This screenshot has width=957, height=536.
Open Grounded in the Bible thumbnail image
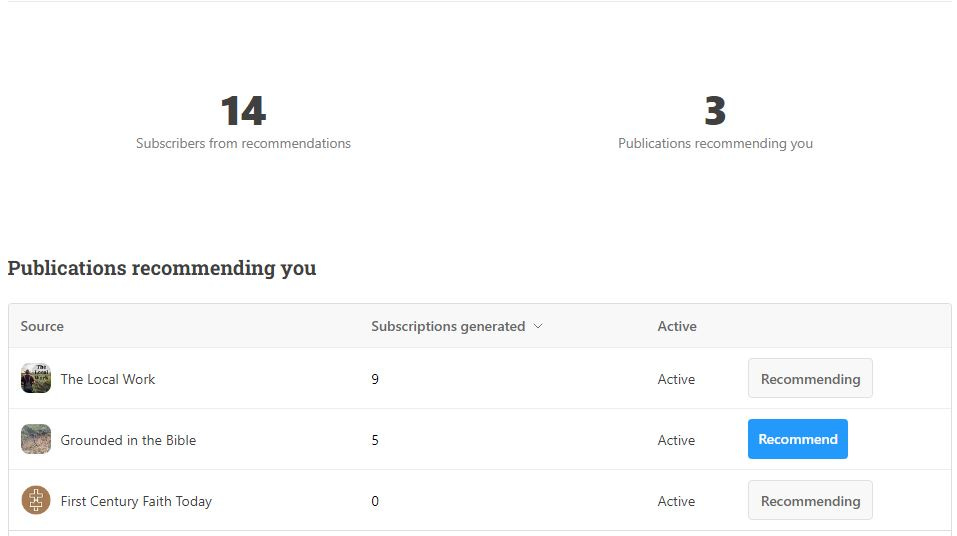(x=36, y=440)
